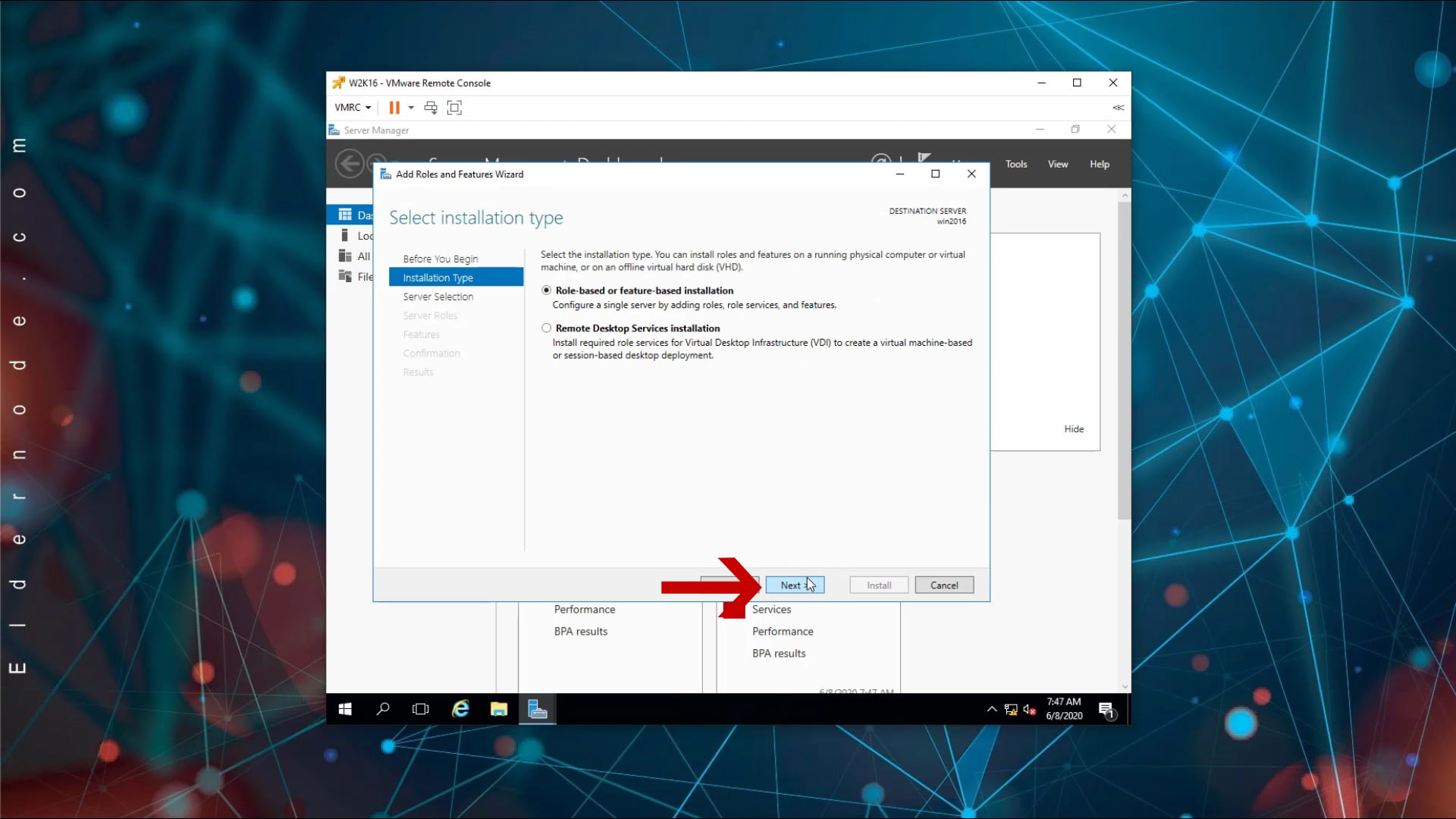Image resolution: width=1456 pixels, height=819 pixels.
Task: Enter VMRC full screen mode
Action: 454,108
